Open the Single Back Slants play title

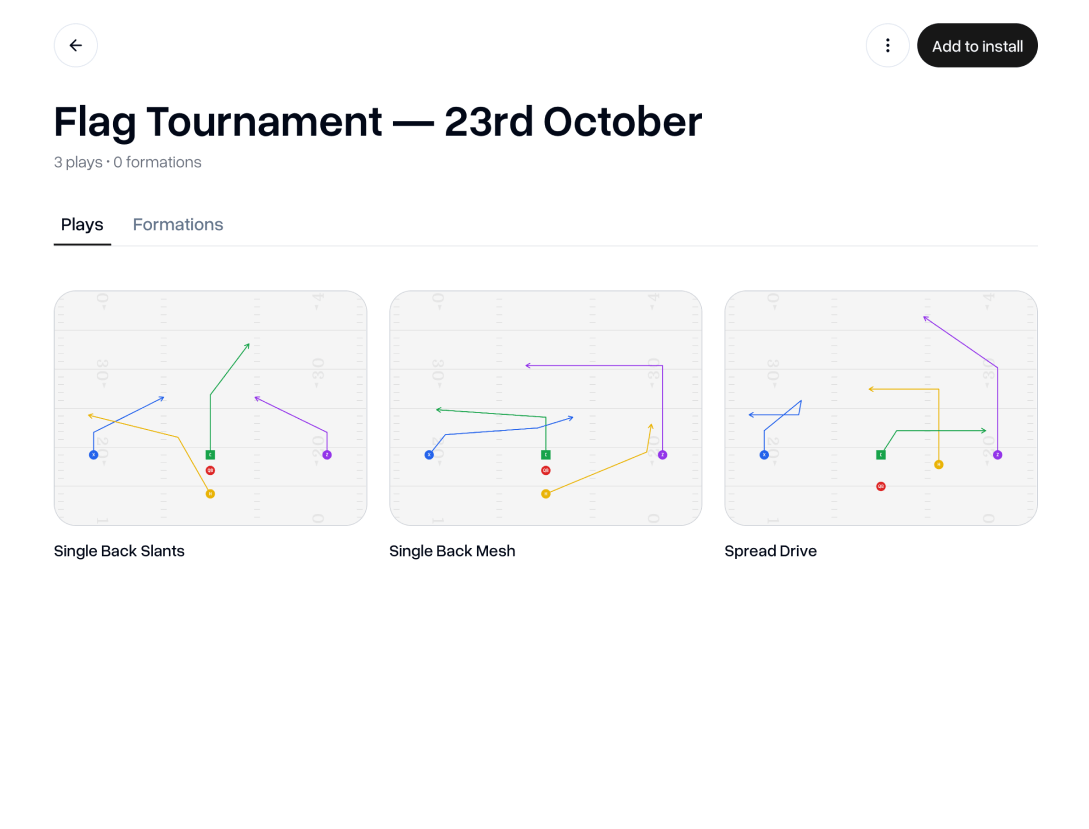click(x=119, y=551)
